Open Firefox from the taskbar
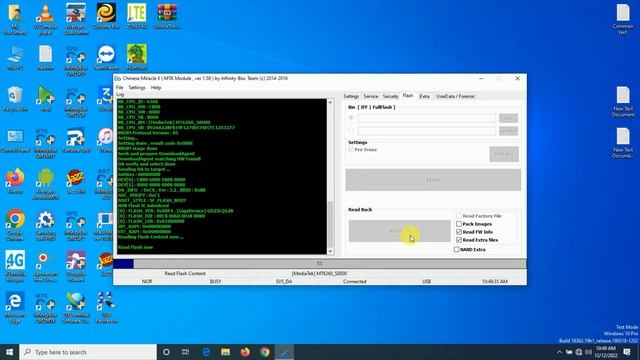Image resolution: width=640 pixels, height=360 pixels. coord(245,352)
